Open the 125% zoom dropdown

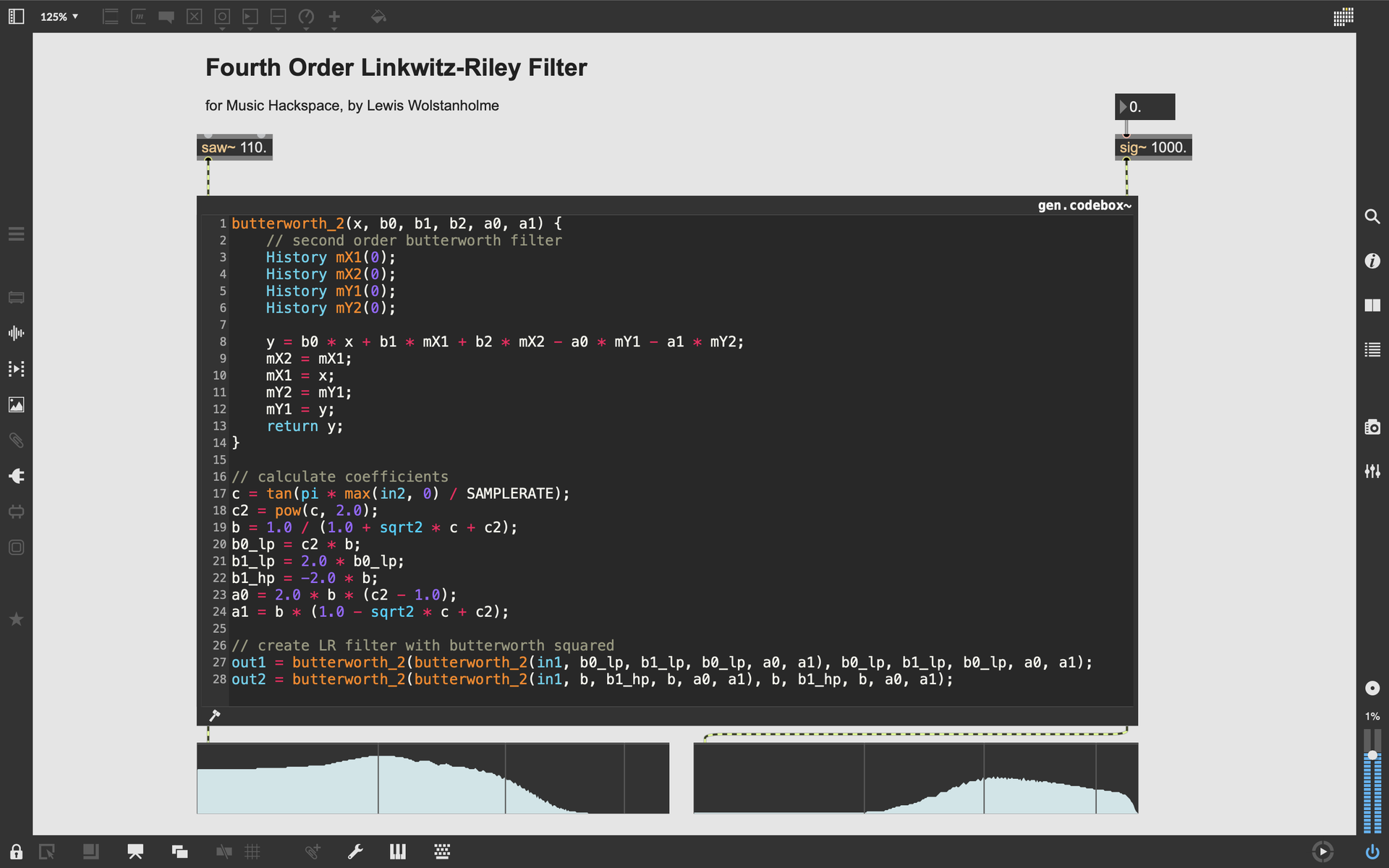59,16
